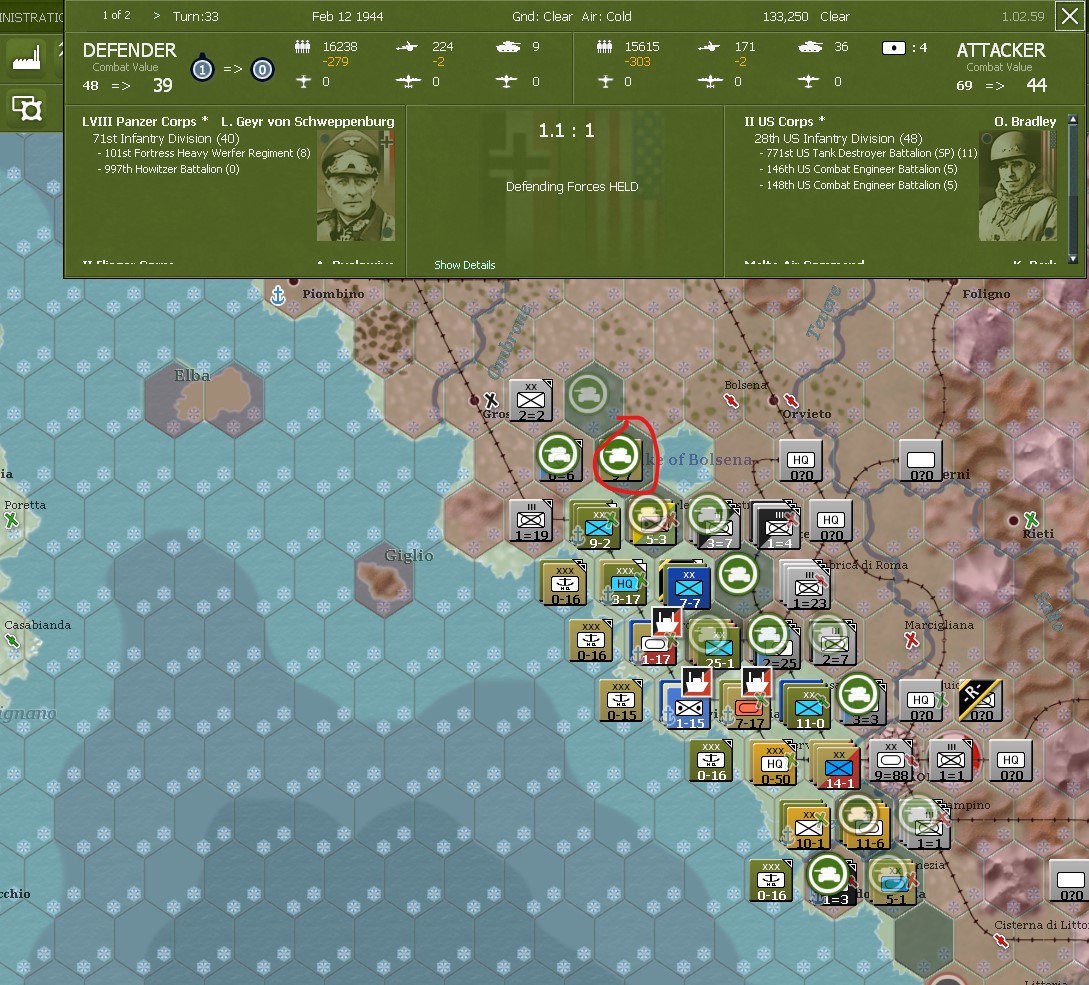Select the LVIII Panzer Corps entry

[145, 122]
